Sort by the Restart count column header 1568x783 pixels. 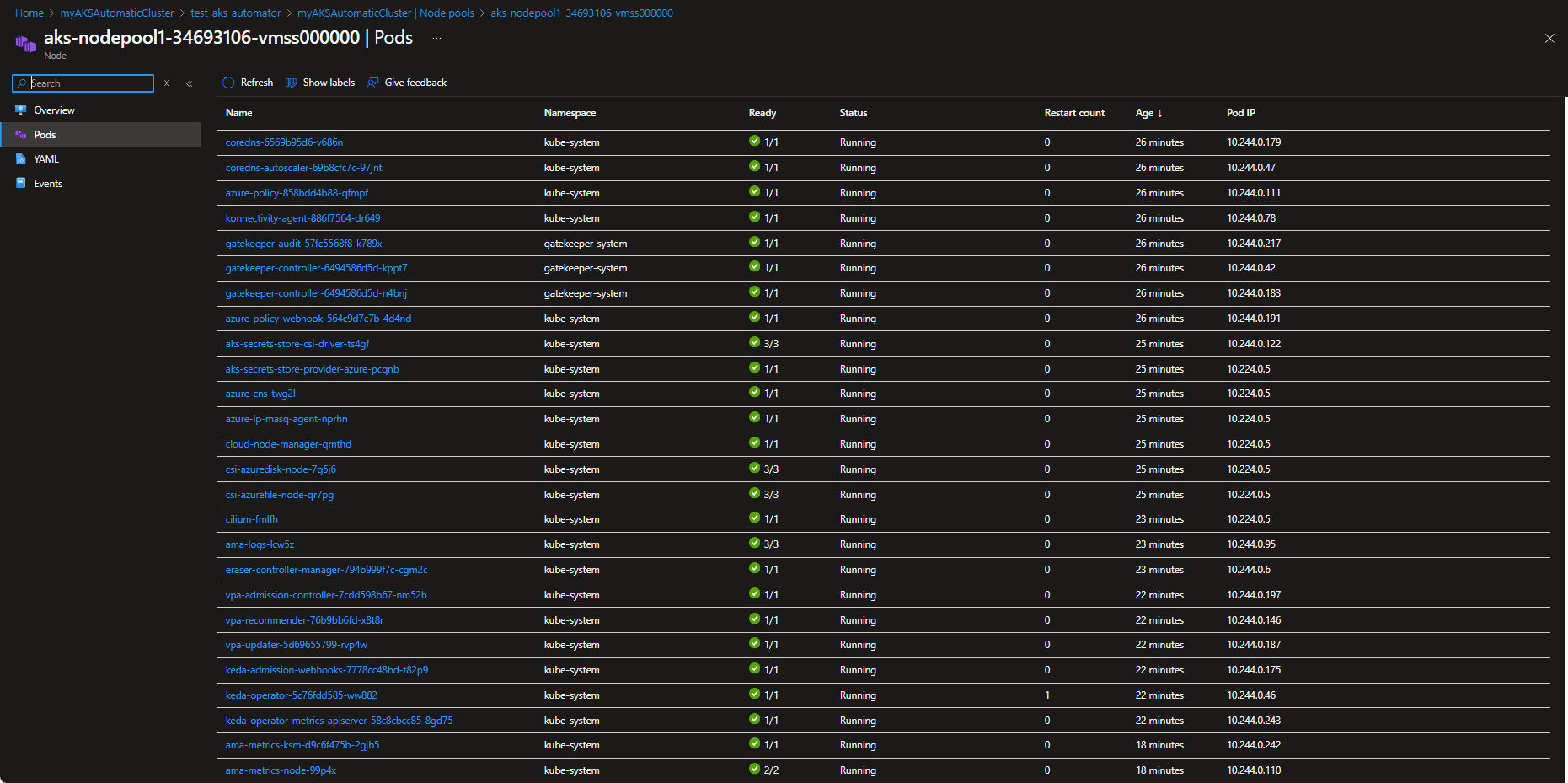(x=1074, y=113)
